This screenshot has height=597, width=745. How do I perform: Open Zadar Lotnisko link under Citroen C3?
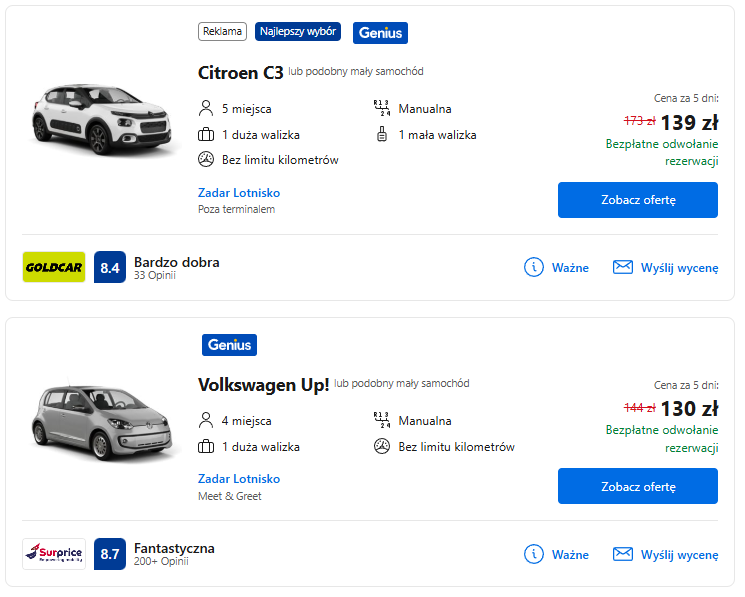pyautogui.click(x=239, y=193)
